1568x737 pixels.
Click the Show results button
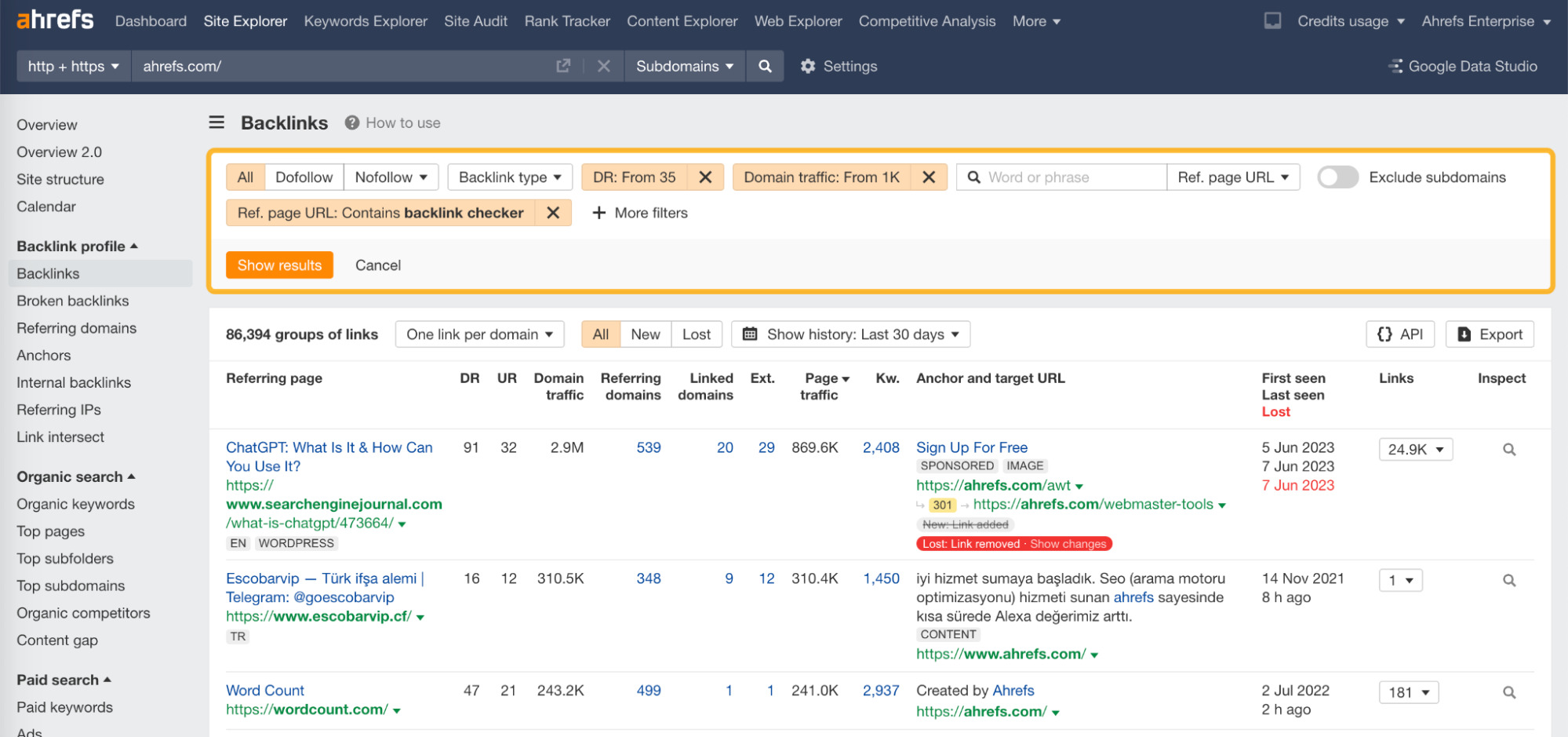click(x=279, y=265)
